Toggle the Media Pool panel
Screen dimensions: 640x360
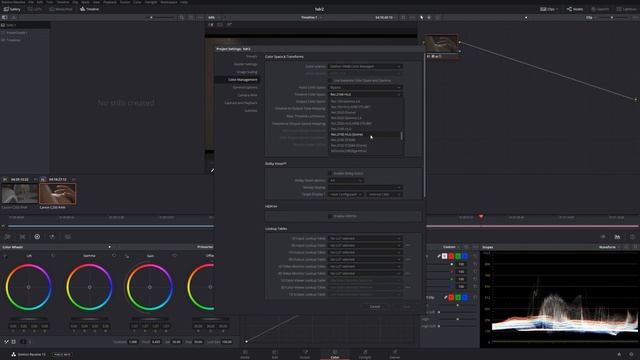click(61, 9)
